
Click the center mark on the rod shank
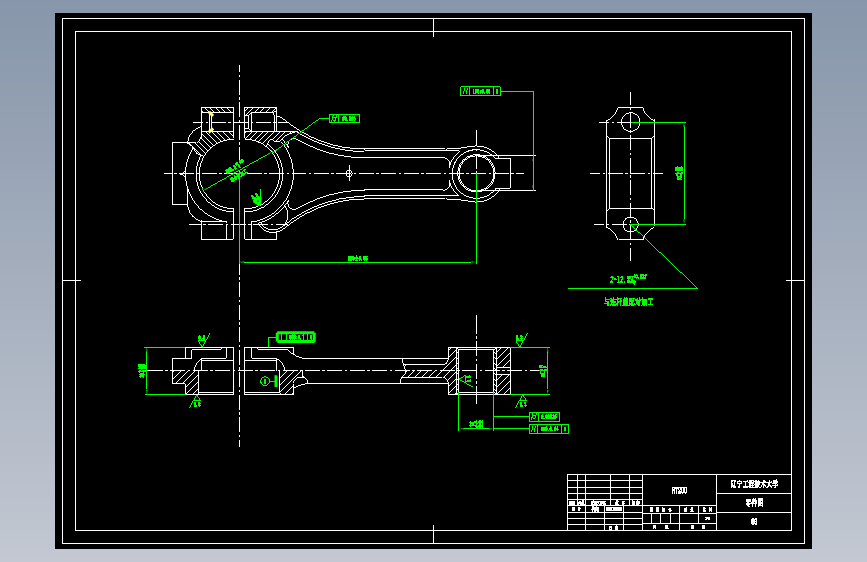349,173
